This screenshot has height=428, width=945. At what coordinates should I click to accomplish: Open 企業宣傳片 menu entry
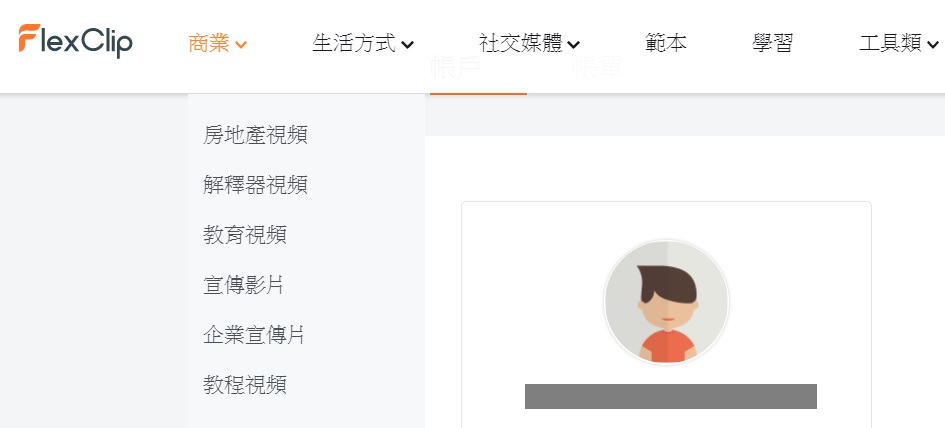(x=254, y=335)
